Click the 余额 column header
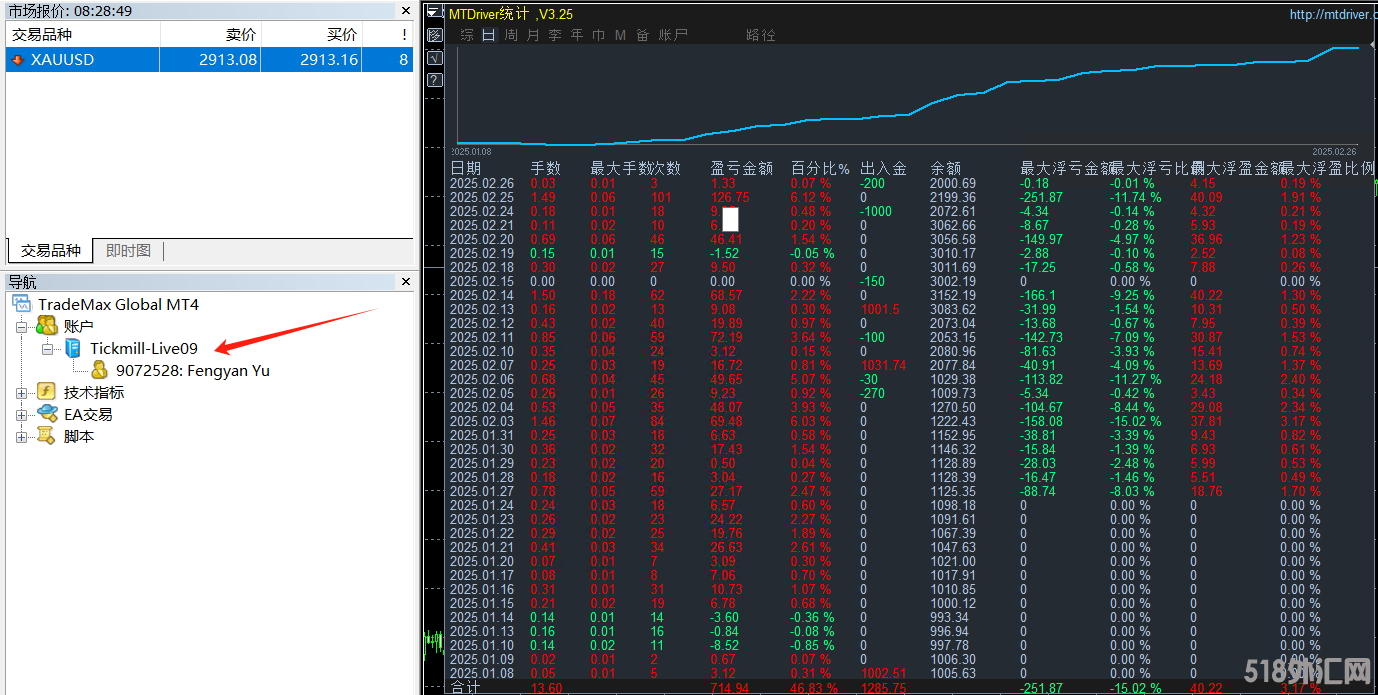 click(x=946, y=168)
